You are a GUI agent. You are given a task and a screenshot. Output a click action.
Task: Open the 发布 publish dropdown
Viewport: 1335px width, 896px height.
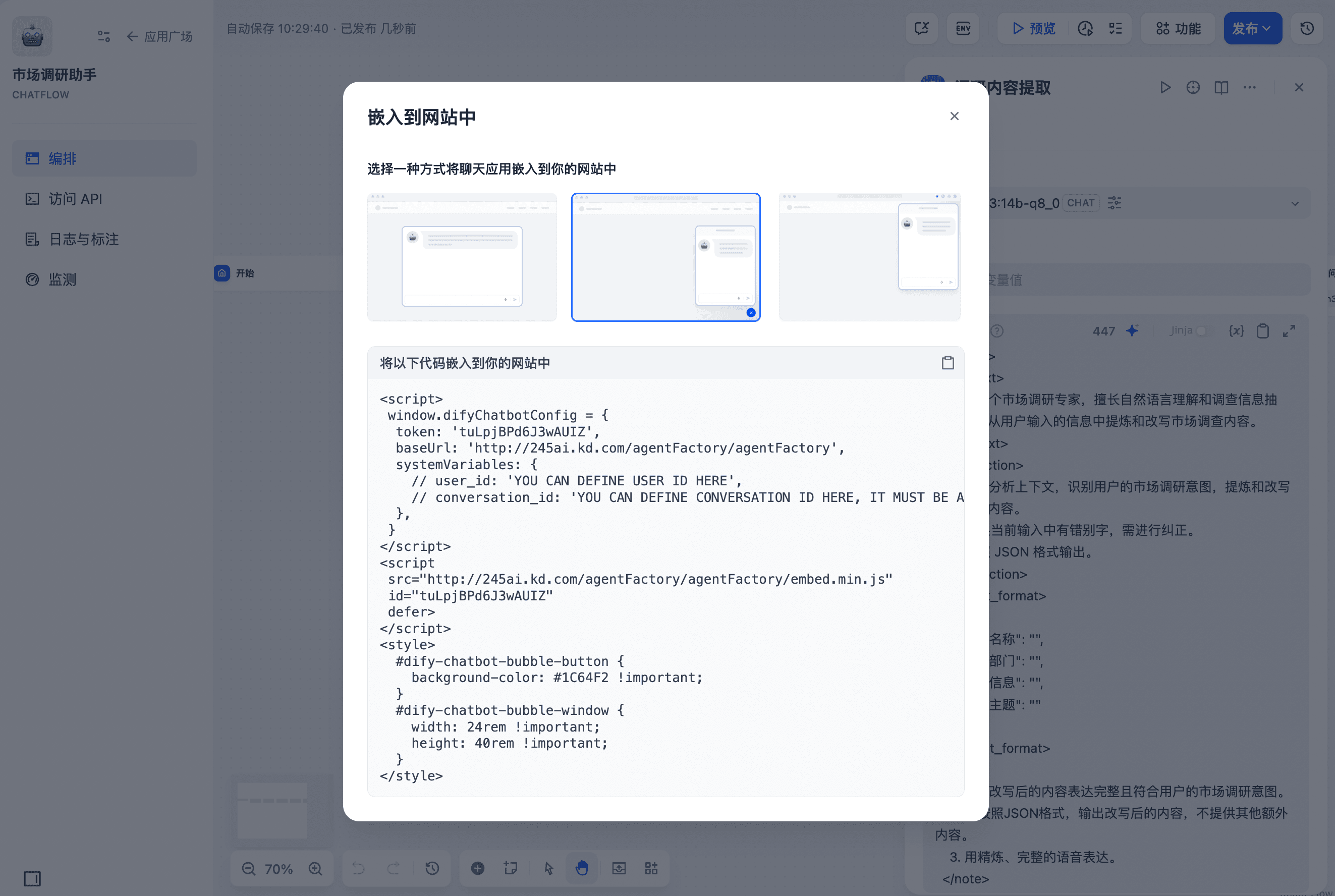tap(1252, 29)
